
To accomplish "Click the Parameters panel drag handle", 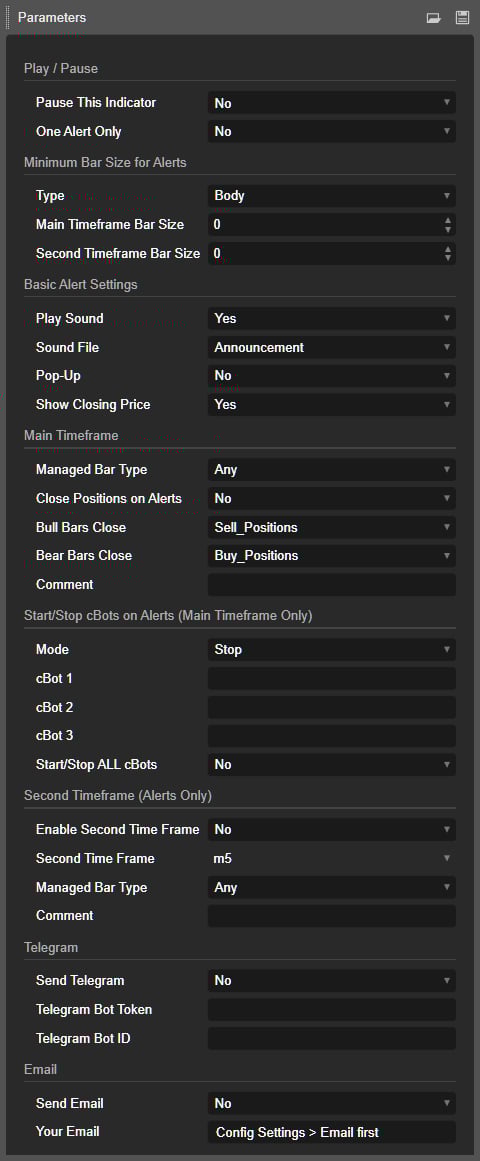I will [x=7, y=17].
